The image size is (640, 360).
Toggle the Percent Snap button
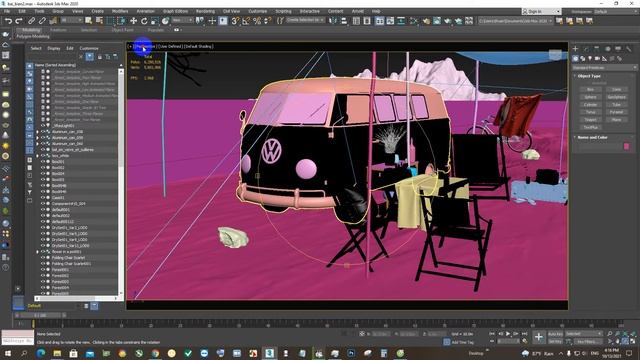(x=257, y=21)
